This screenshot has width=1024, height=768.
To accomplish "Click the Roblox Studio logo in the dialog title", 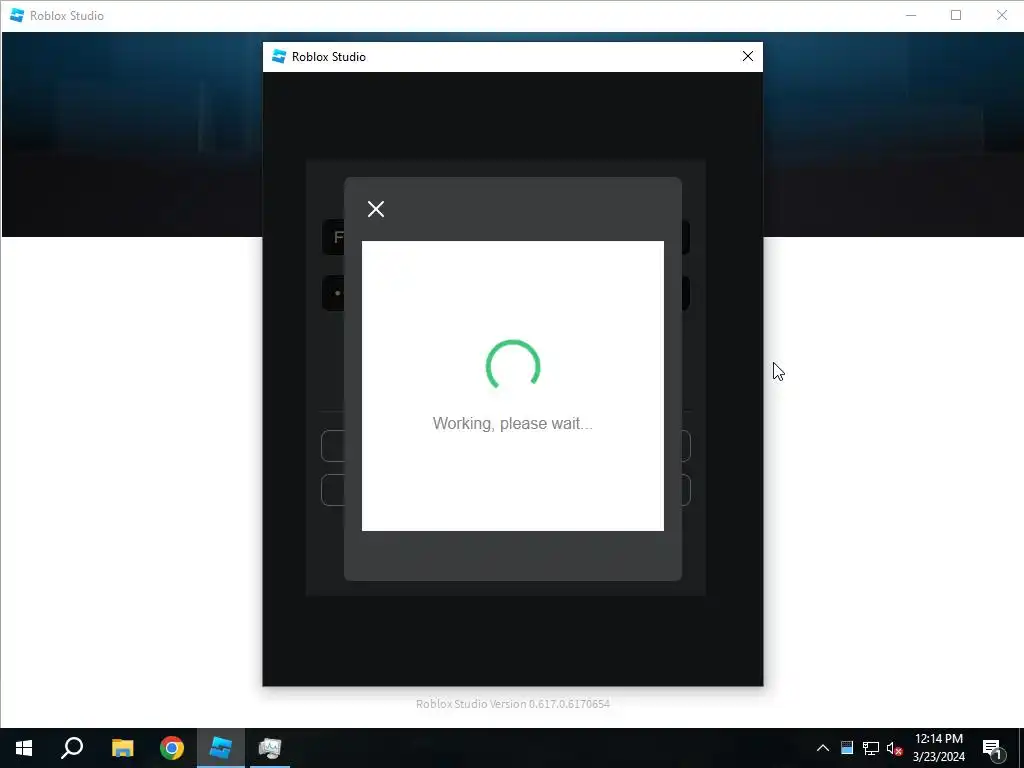I will (x=279, y=56).
